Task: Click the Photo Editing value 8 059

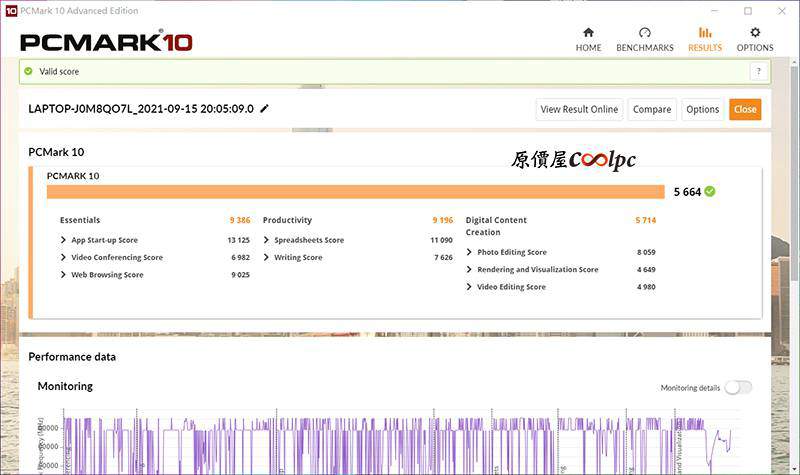Action: tap(646, 252)
